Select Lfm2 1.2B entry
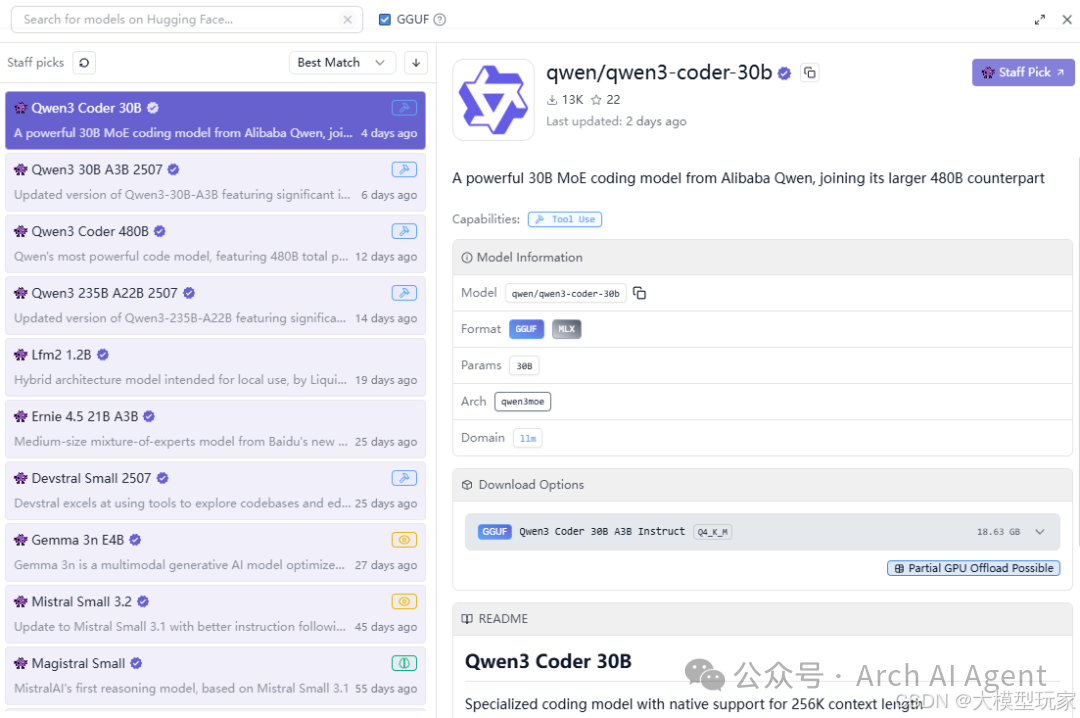 point(215,367)
